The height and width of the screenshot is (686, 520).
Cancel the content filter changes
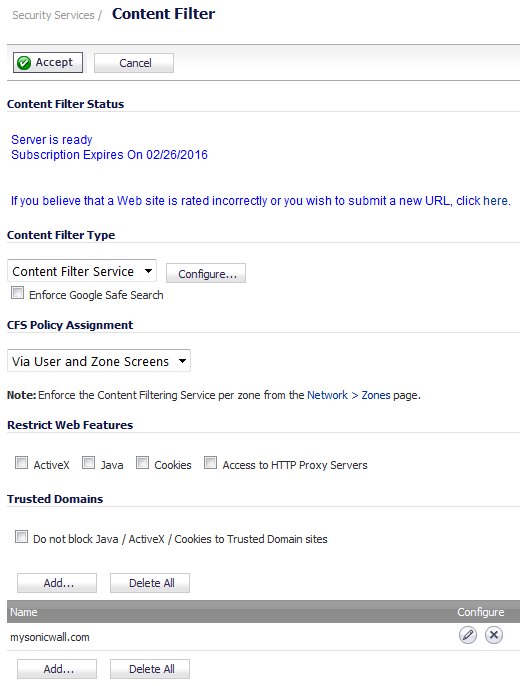click(134, 63)
